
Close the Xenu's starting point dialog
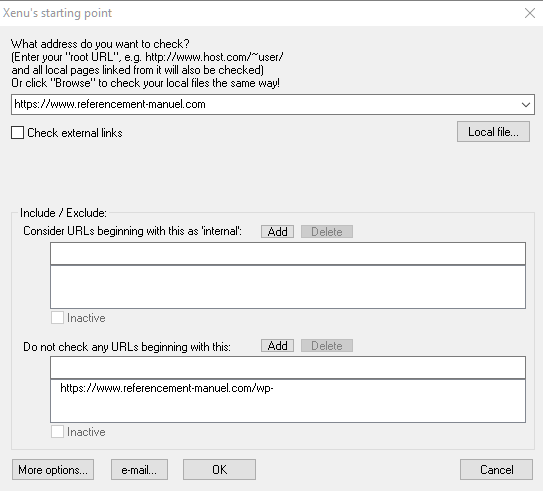tap(529, 13)
